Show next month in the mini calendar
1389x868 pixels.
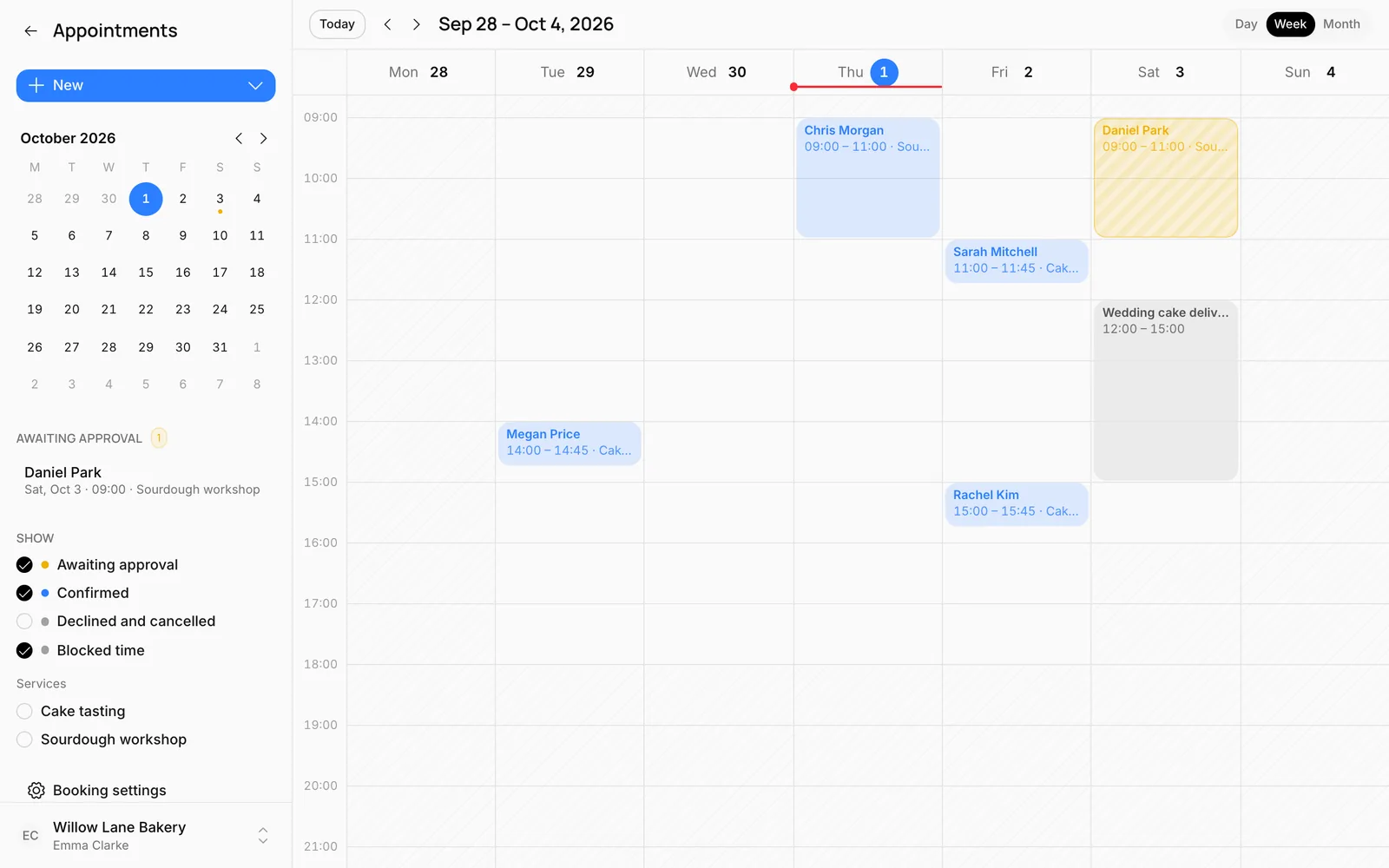click(x=263, y=138)
